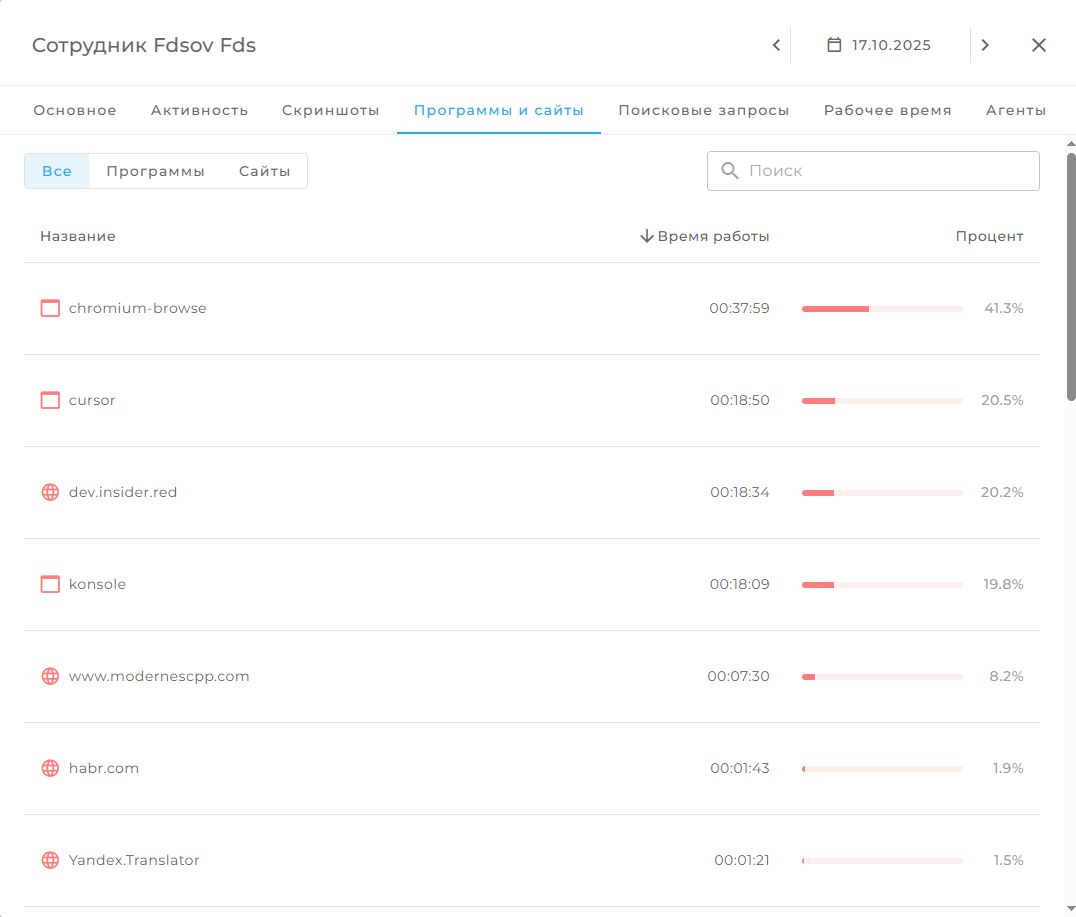Click the konsole window icon
The image size is (1076, 917).
click(x=50, y=584)
